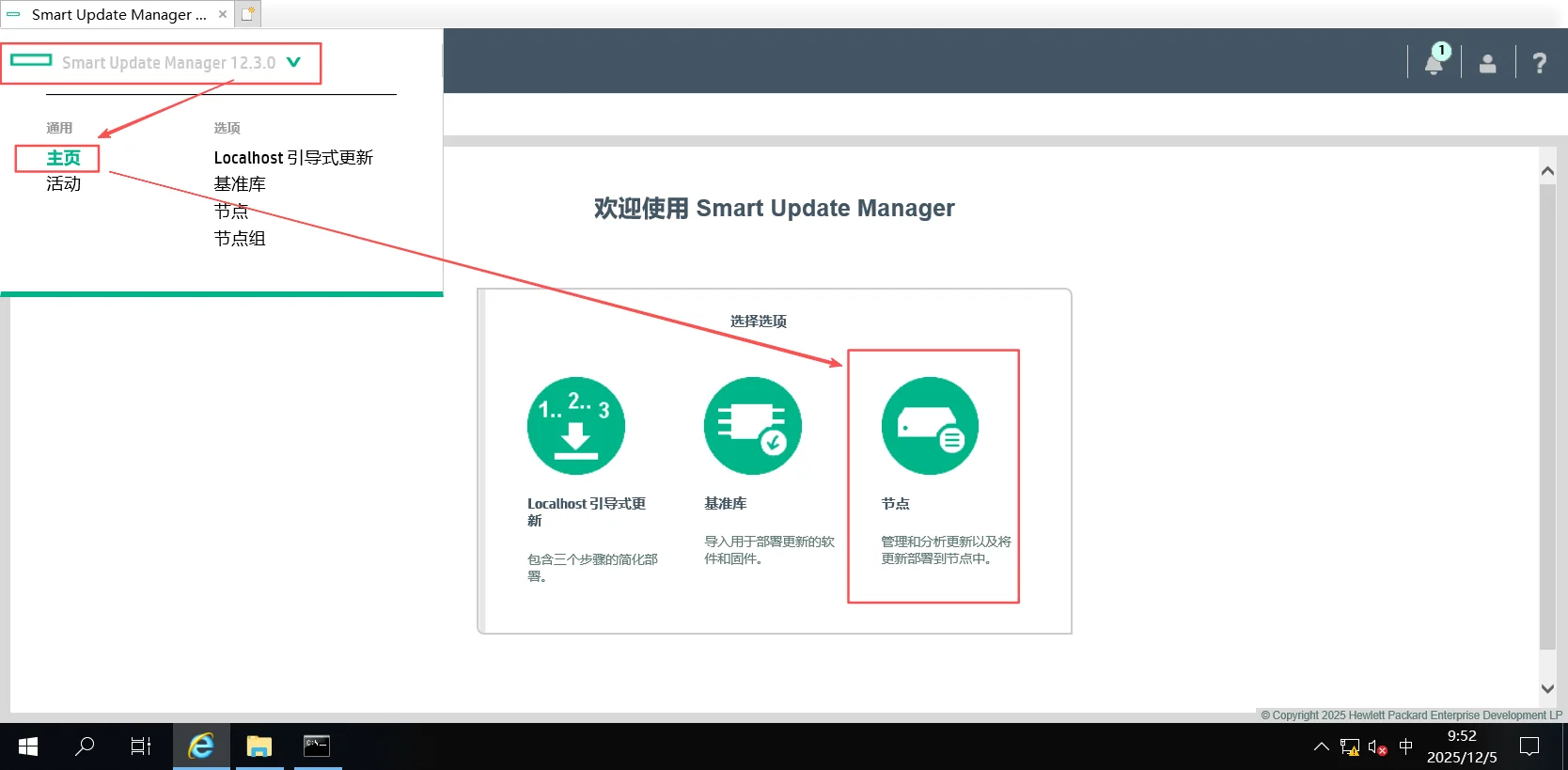The image size is (1568, 770).
Task: Click the 节点 card title
Action: (x=895, y=503)
